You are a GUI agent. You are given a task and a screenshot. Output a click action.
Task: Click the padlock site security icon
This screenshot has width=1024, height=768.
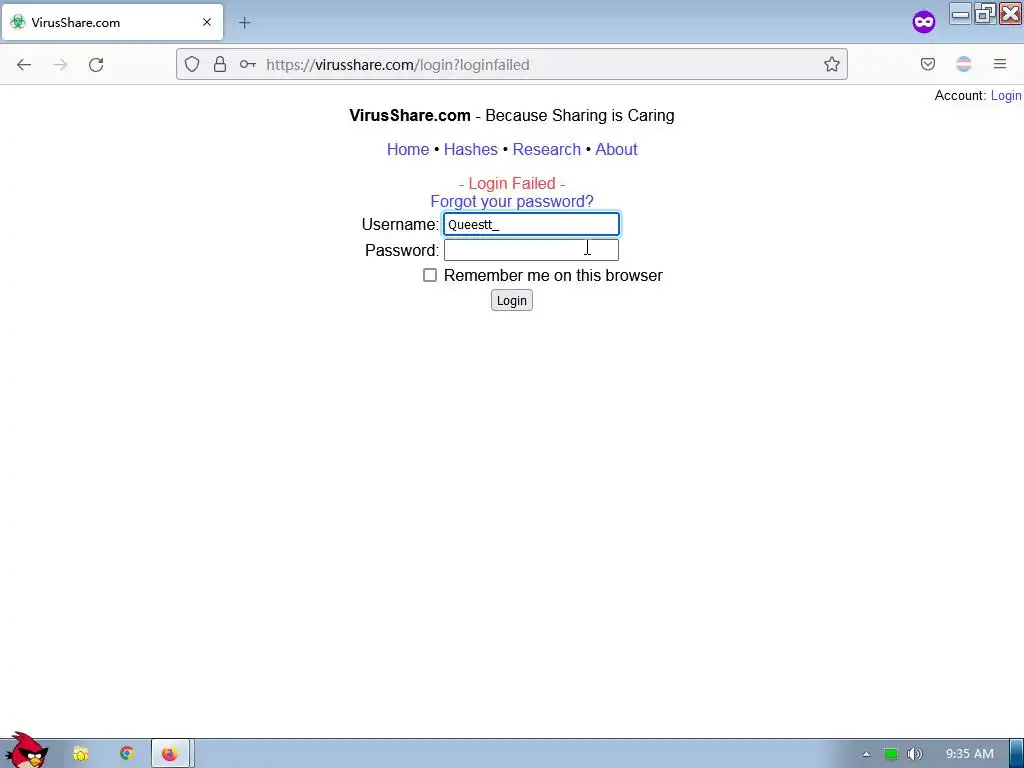[x=220, y=64]
